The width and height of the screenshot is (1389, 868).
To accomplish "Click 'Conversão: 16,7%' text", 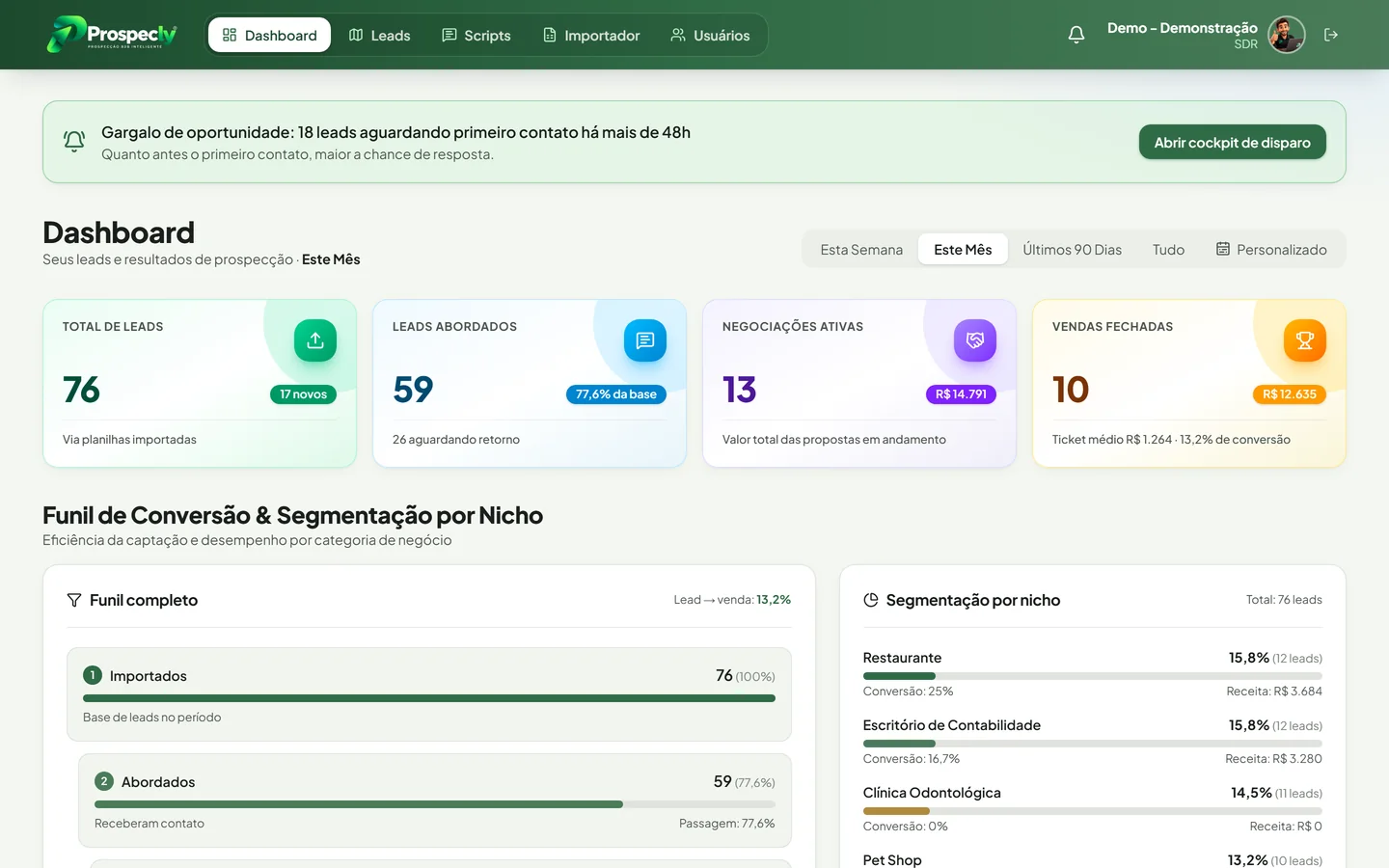I will coord(912,759).
